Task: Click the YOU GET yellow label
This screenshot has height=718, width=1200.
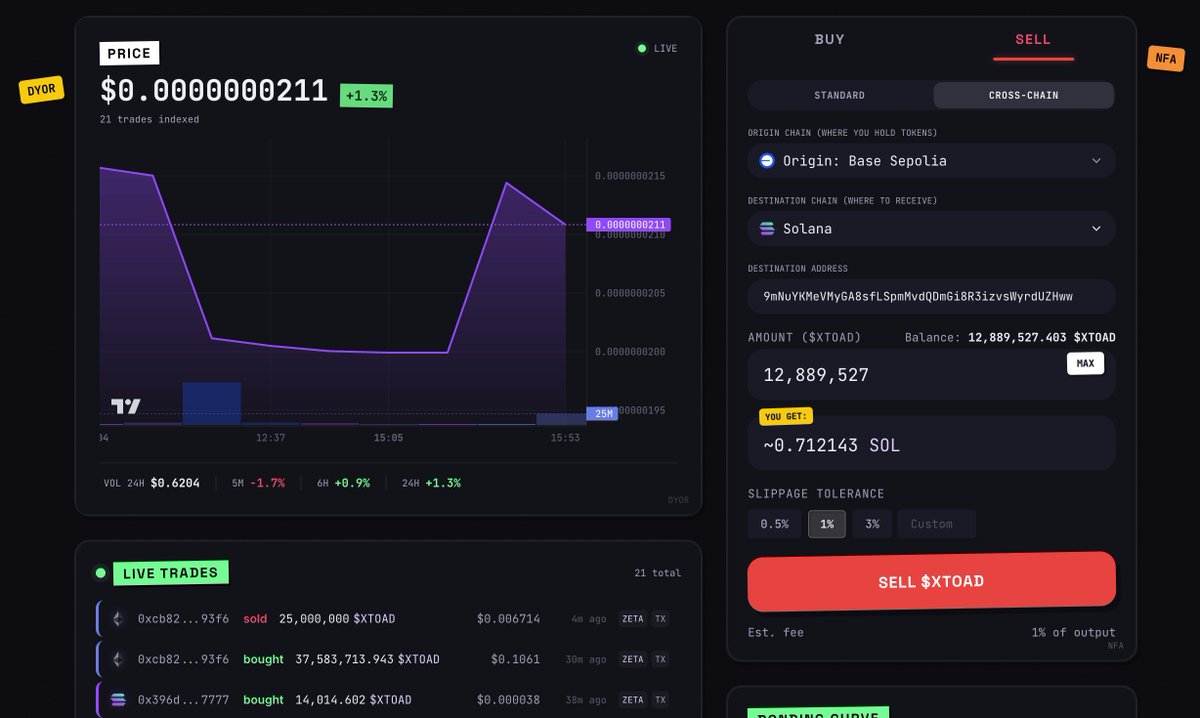Action: (786, 416)
